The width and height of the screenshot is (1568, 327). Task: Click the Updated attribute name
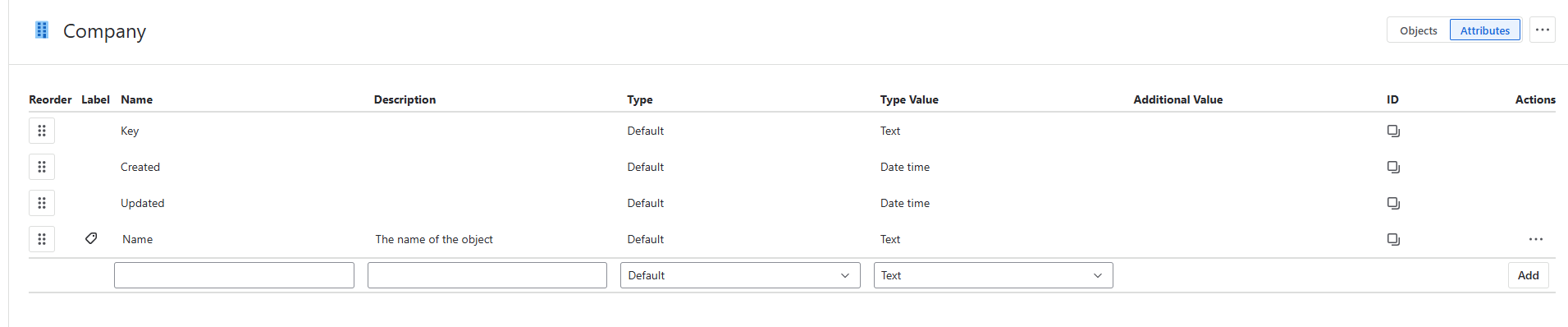(x=143, y=203)
